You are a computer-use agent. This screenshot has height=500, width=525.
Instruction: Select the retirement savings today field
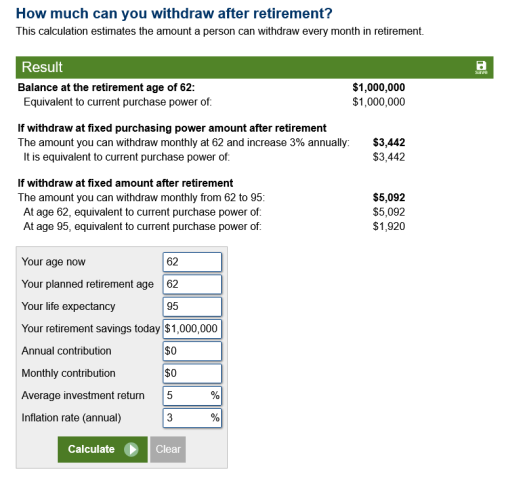coord(192,329)
